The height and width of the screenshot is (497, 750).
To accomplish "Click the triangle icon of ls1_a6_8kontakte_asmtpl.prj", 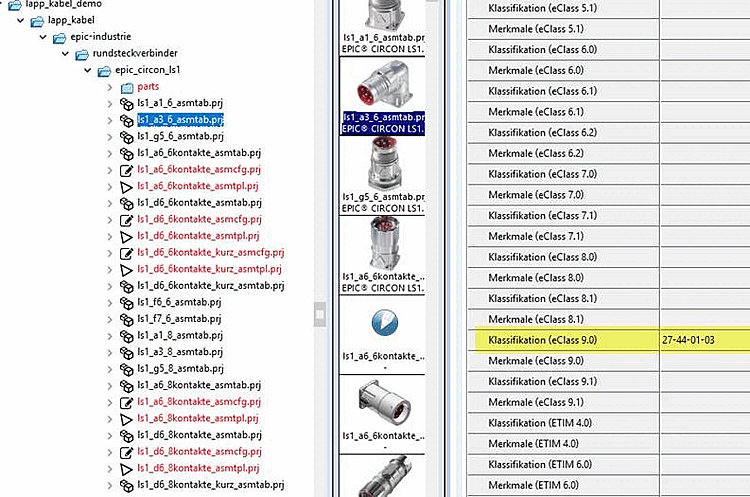I will [126, 419].
